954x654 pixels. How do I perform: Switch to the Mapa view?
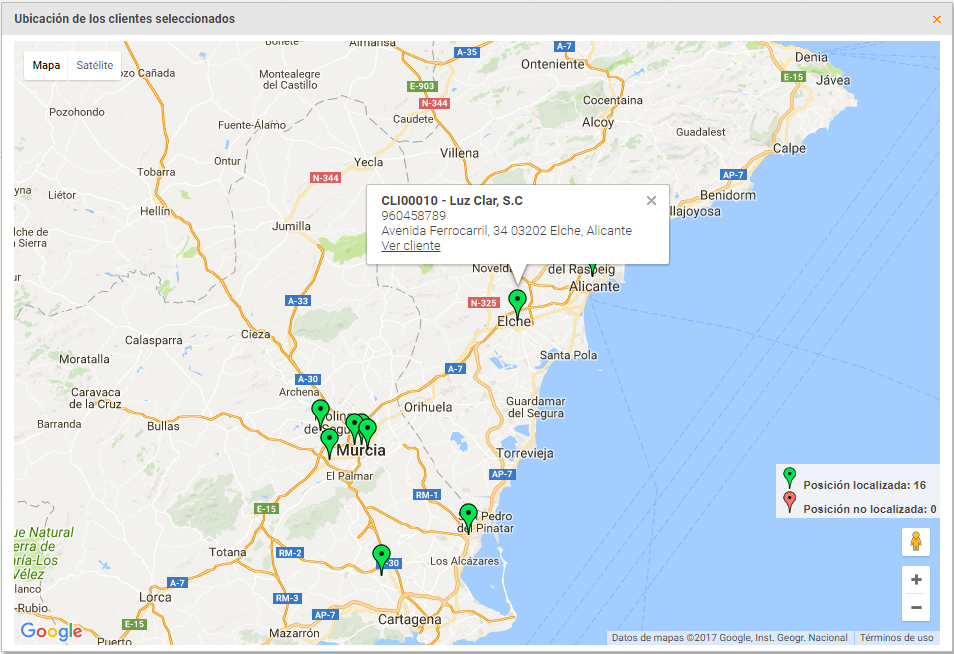(46, 66)
